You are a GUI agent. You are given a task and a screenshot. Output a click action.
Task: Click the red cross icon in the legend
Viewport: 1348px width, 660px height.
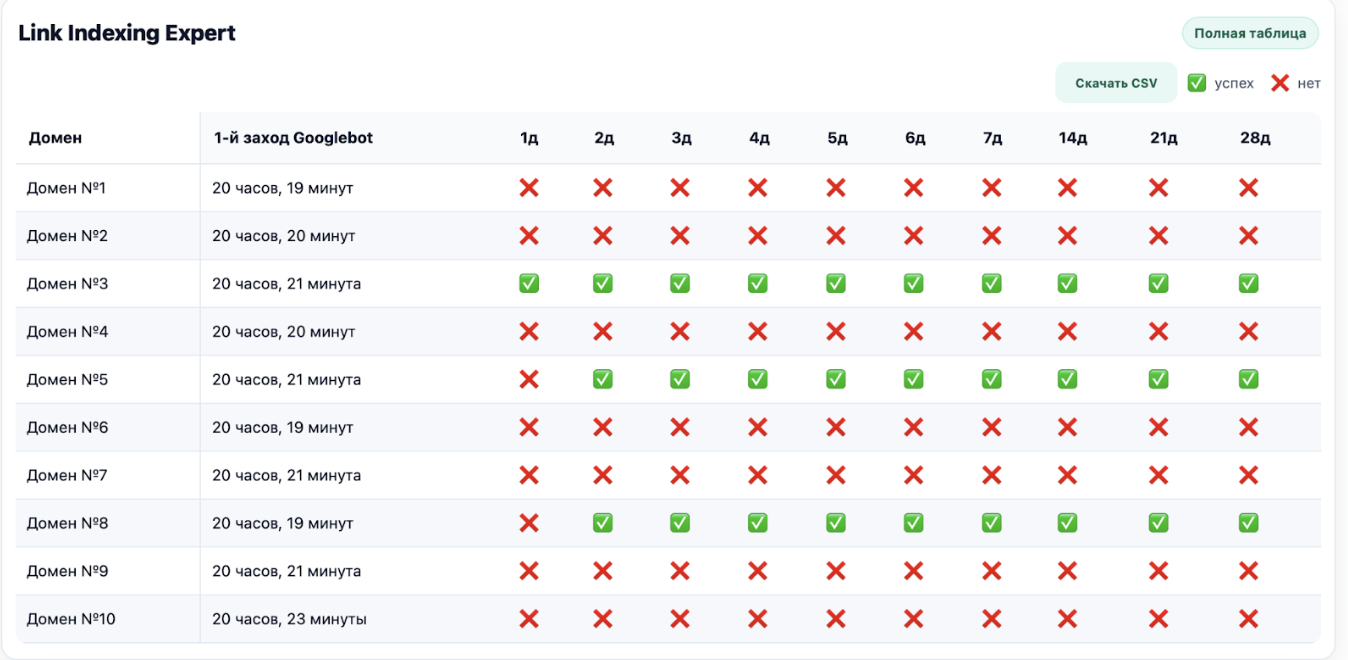pyautogui.click(x=1280, y=83)
